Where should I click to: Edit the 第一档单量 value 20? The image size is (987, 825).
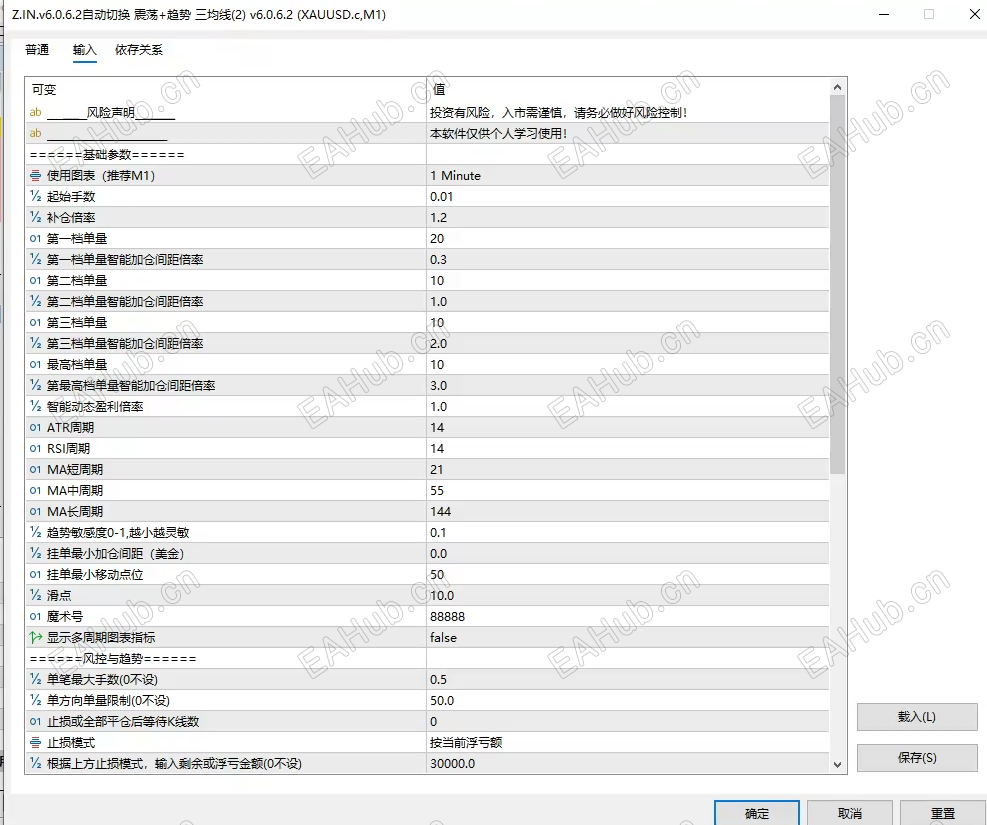pyautogui.click(x=628, y=239)
